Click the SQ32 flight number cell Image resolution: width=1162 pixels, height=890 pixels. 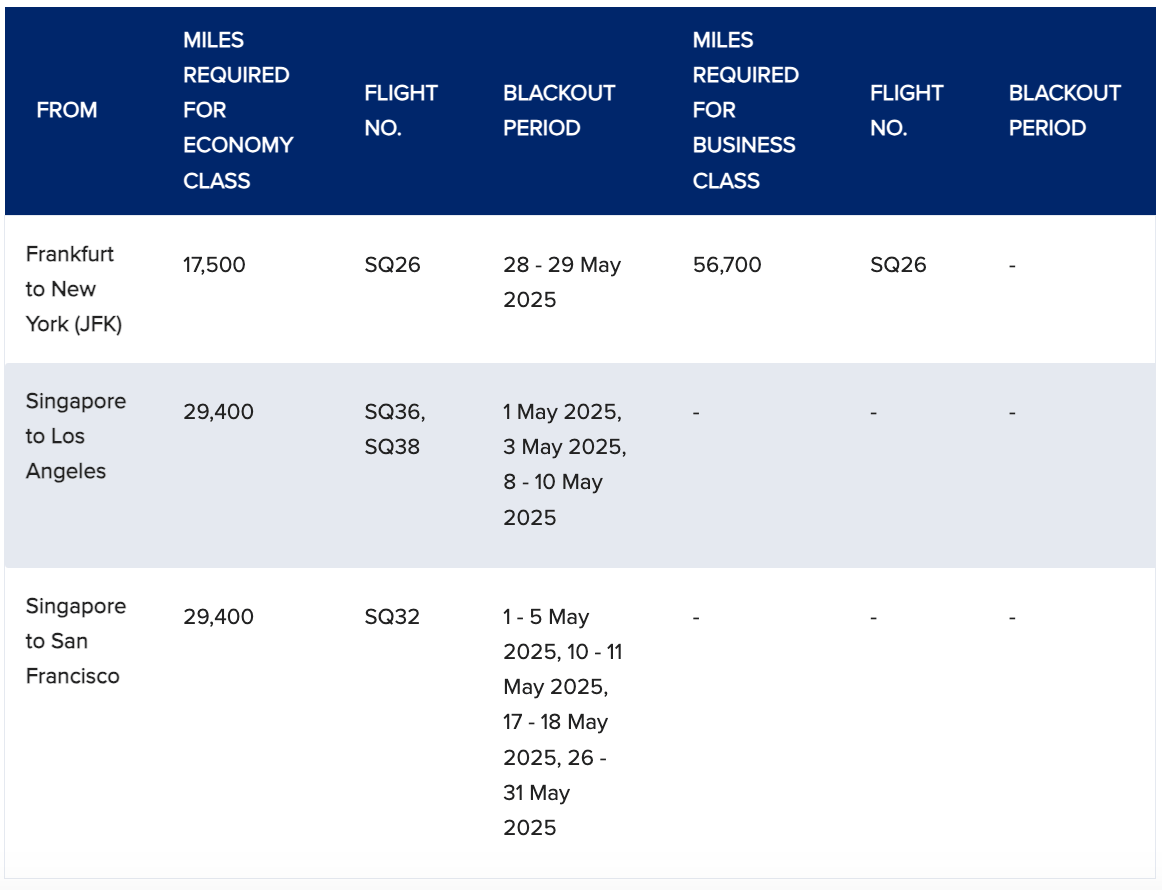(392, 617)
